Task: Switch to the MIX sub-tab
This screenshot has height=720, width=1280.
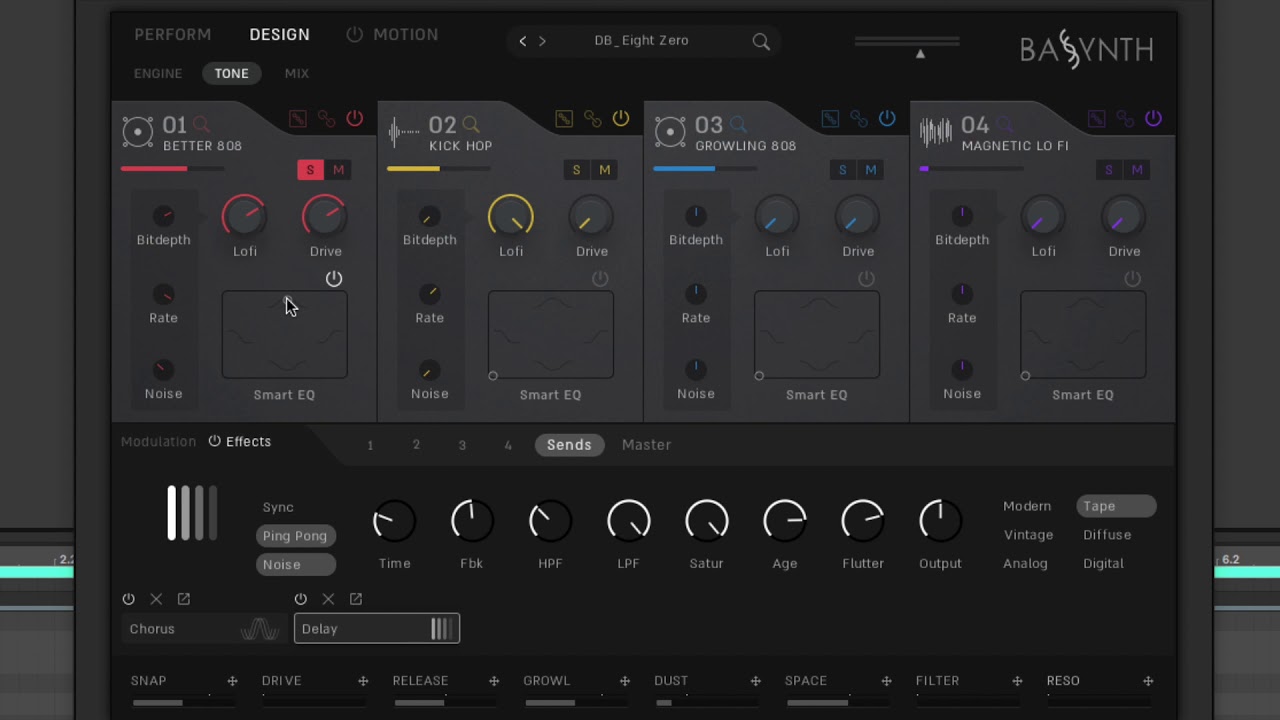Action: coord(297,73)
